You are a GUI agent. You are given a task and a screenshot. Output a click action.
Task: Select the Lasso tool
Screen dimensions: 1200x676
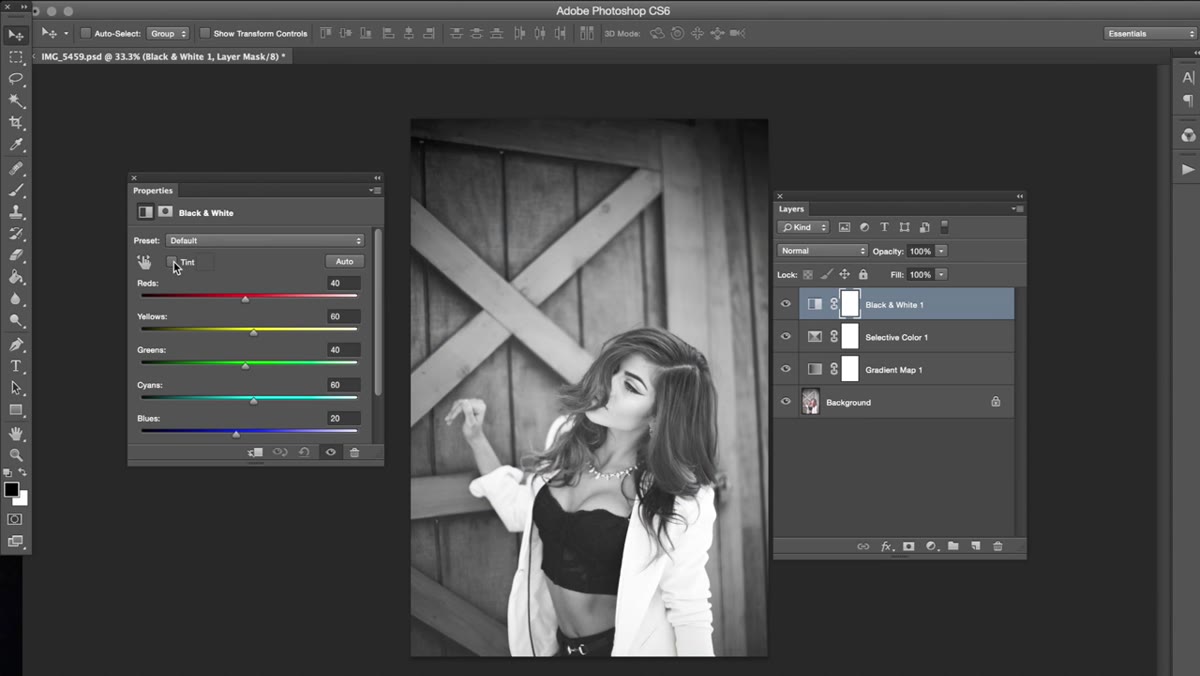(x=16, y=79)
